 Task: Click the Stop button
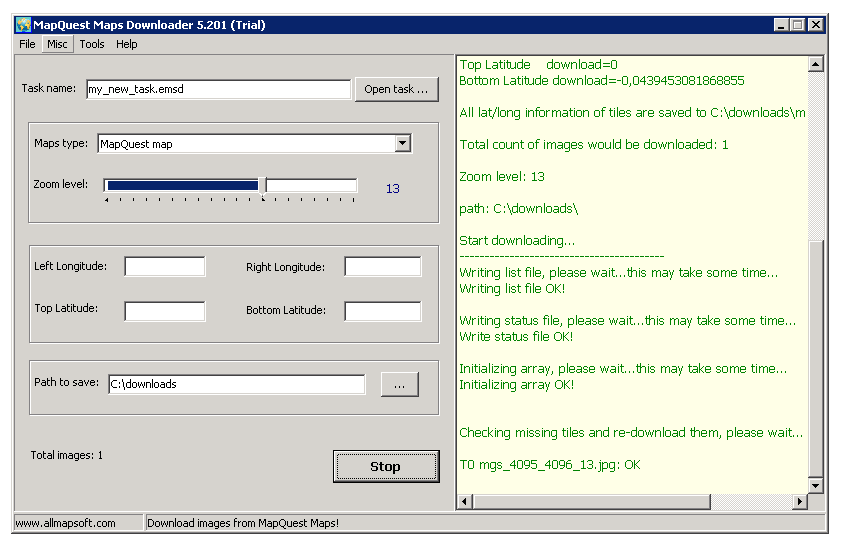point(386,466)
